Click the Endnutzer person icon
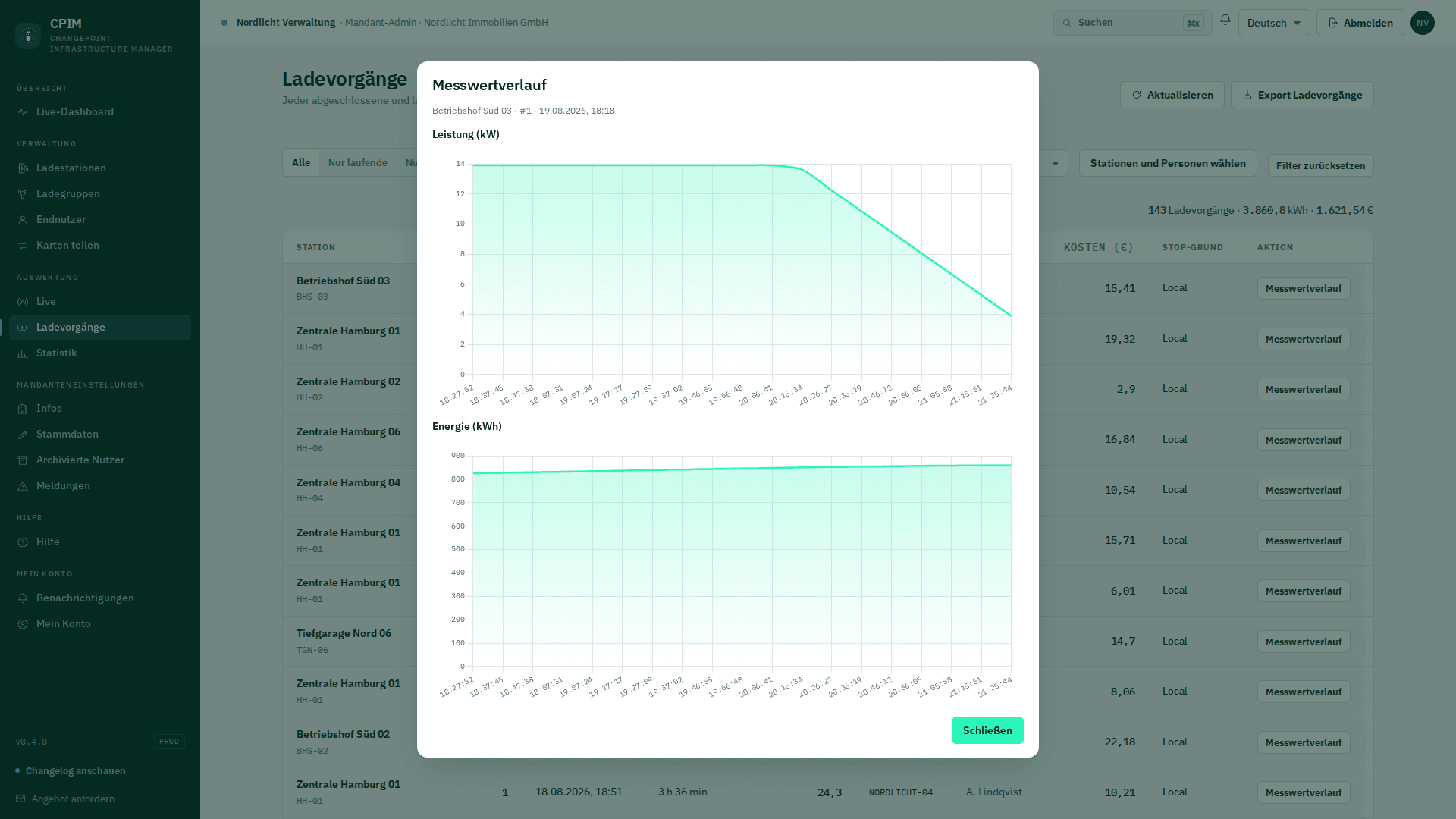Screen dimensions: 1456x819 pos(23,220)
